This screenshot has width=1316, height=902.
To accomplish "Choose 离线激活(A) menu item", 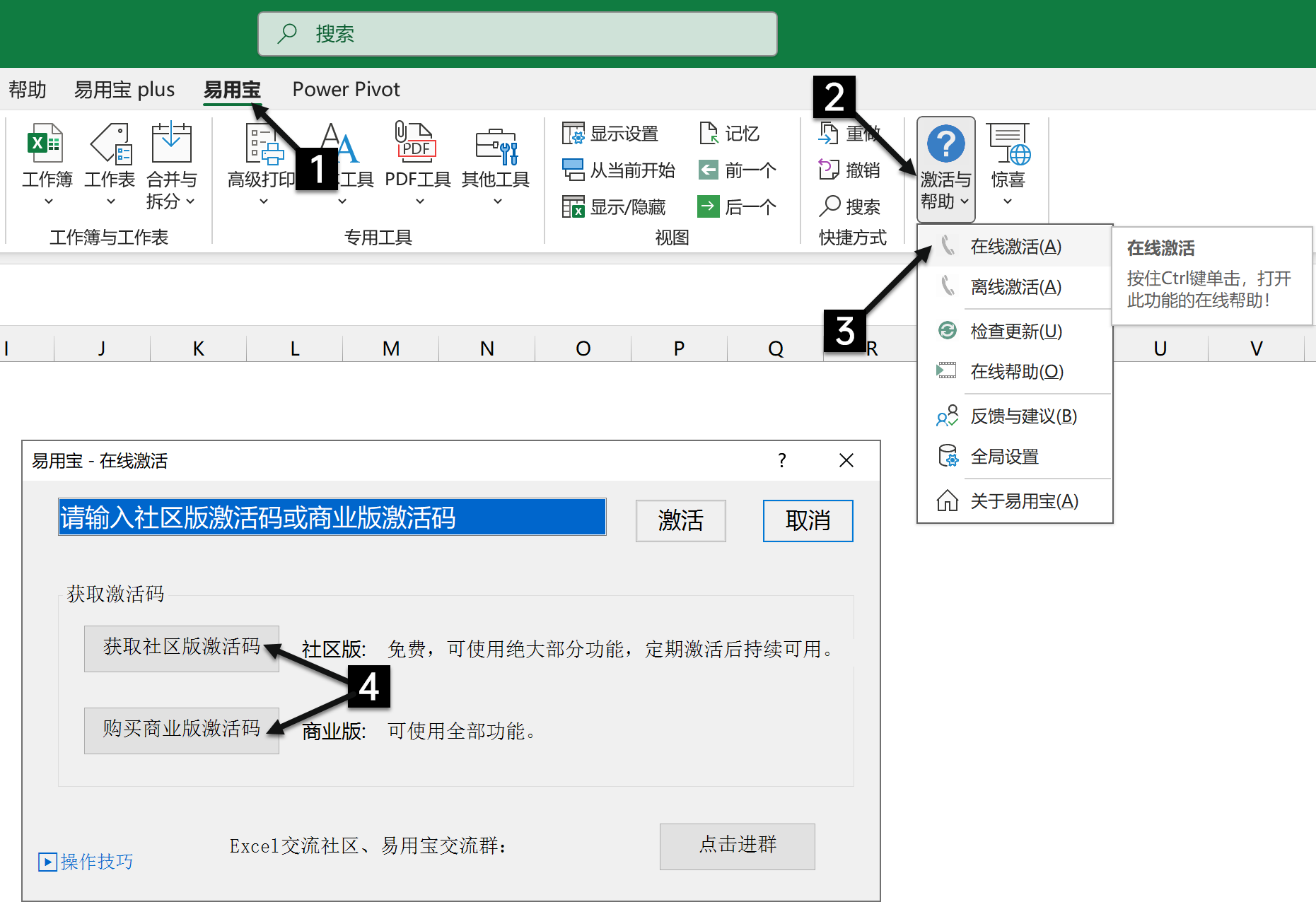I will click(x=1015, y=286).
